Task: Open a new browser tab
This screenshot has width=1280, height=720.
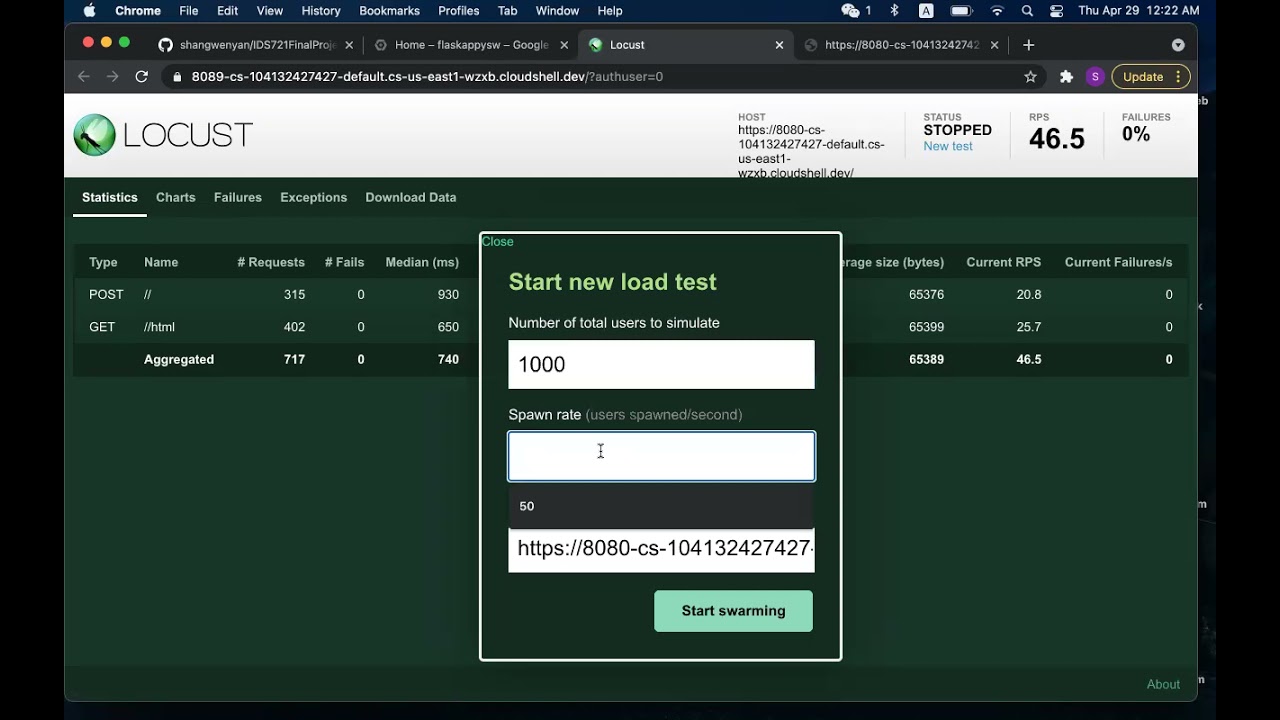Action: [1028, 45]
